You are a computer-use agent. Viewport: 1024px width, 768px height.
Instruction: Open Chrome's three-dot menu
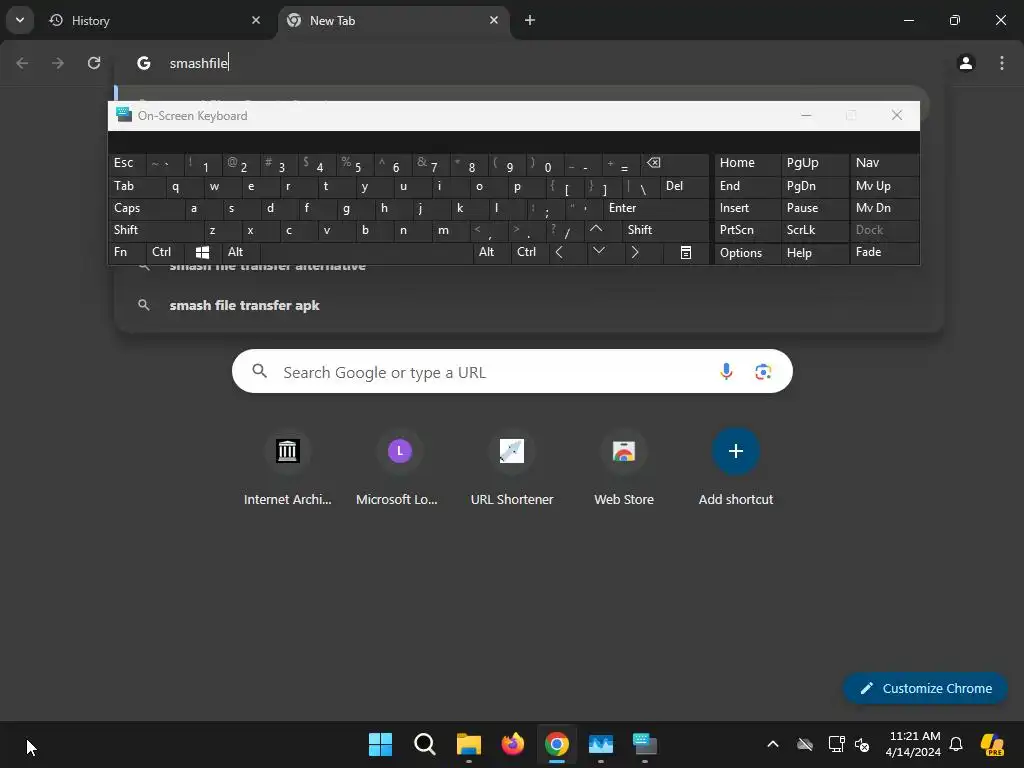pyautogui.click(x=1002, y=63)
